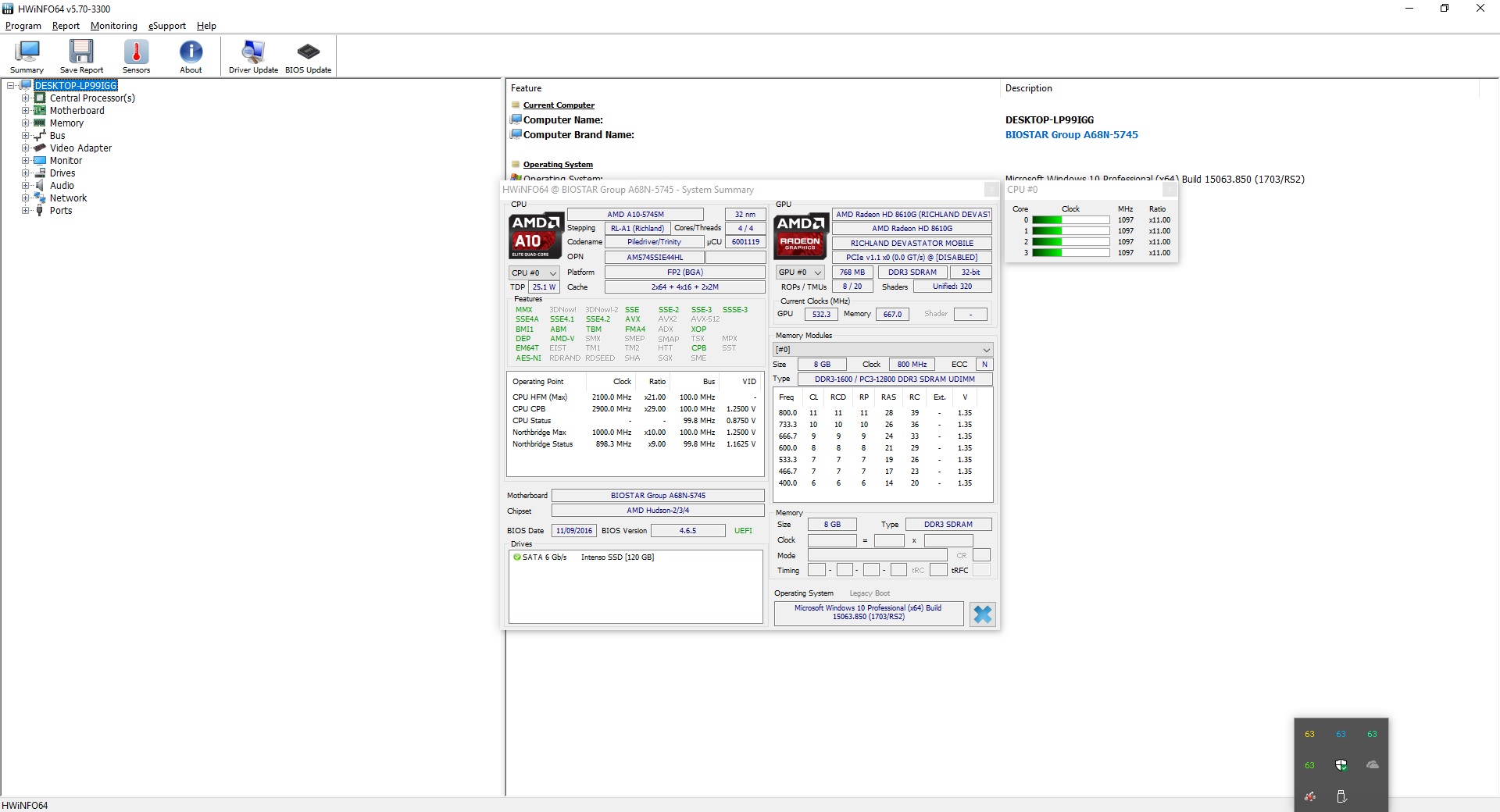
Task: Click the Core 2 clock bar
Action: (1071, 242)
